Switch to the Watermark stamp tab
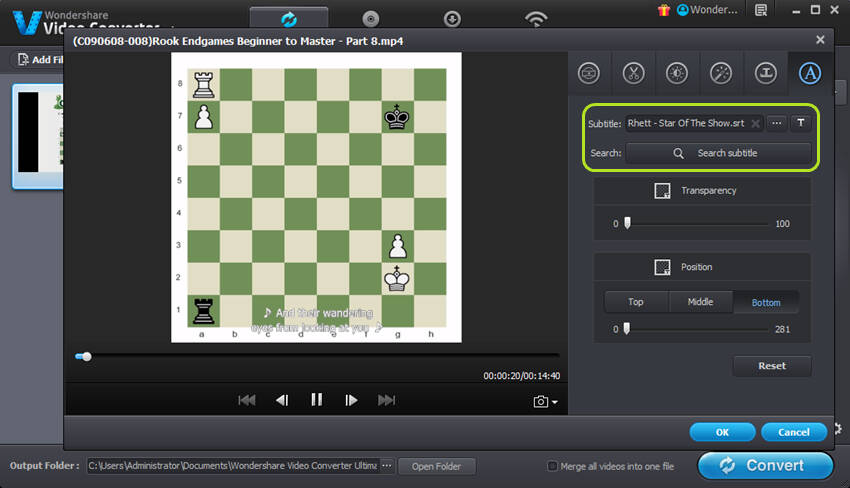The width and height of the screenshot is (850, 488). (764, 73)
